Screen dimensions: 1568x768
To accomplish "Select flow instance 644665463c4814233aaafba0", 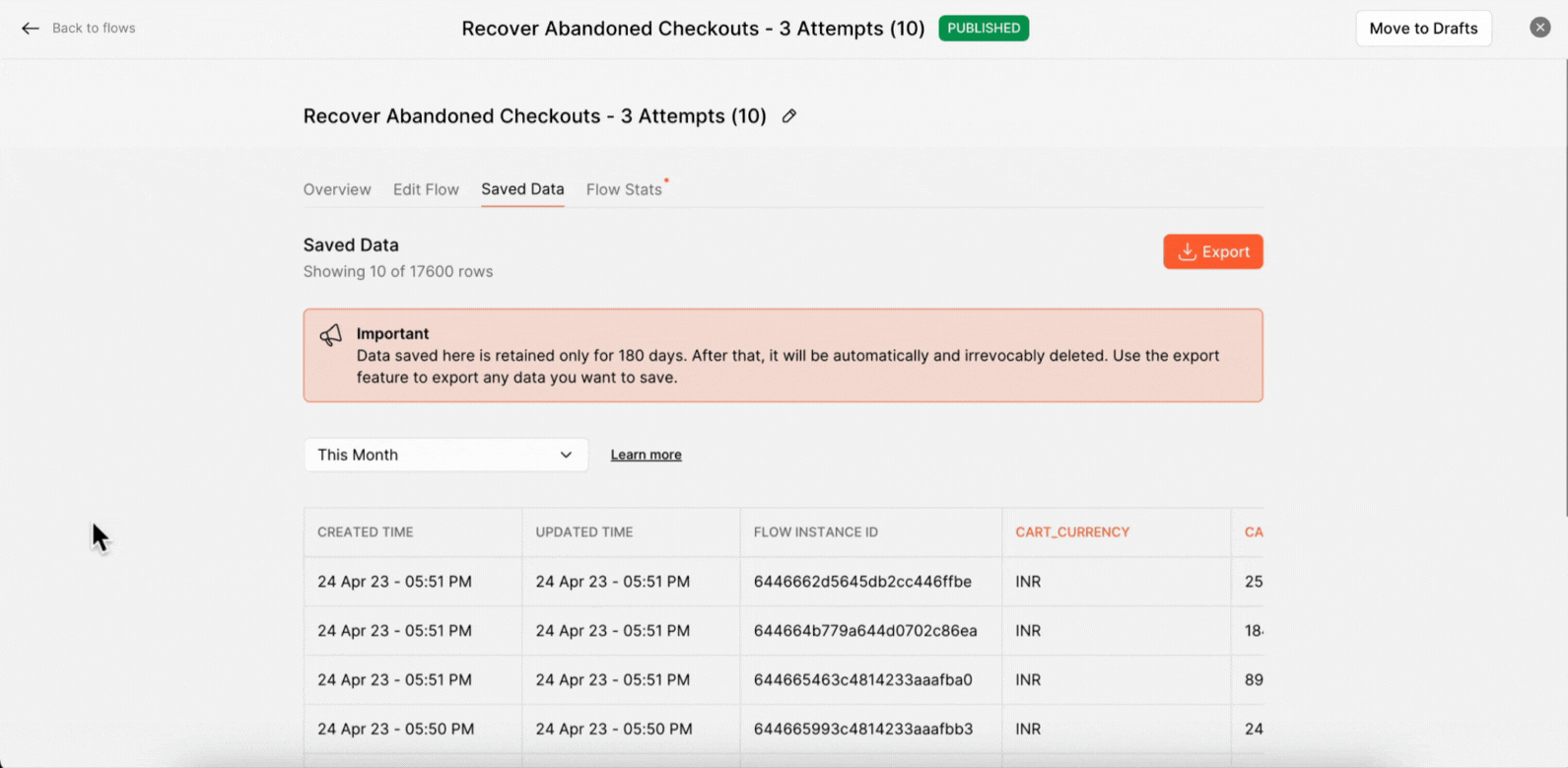I will coord(863,680).
